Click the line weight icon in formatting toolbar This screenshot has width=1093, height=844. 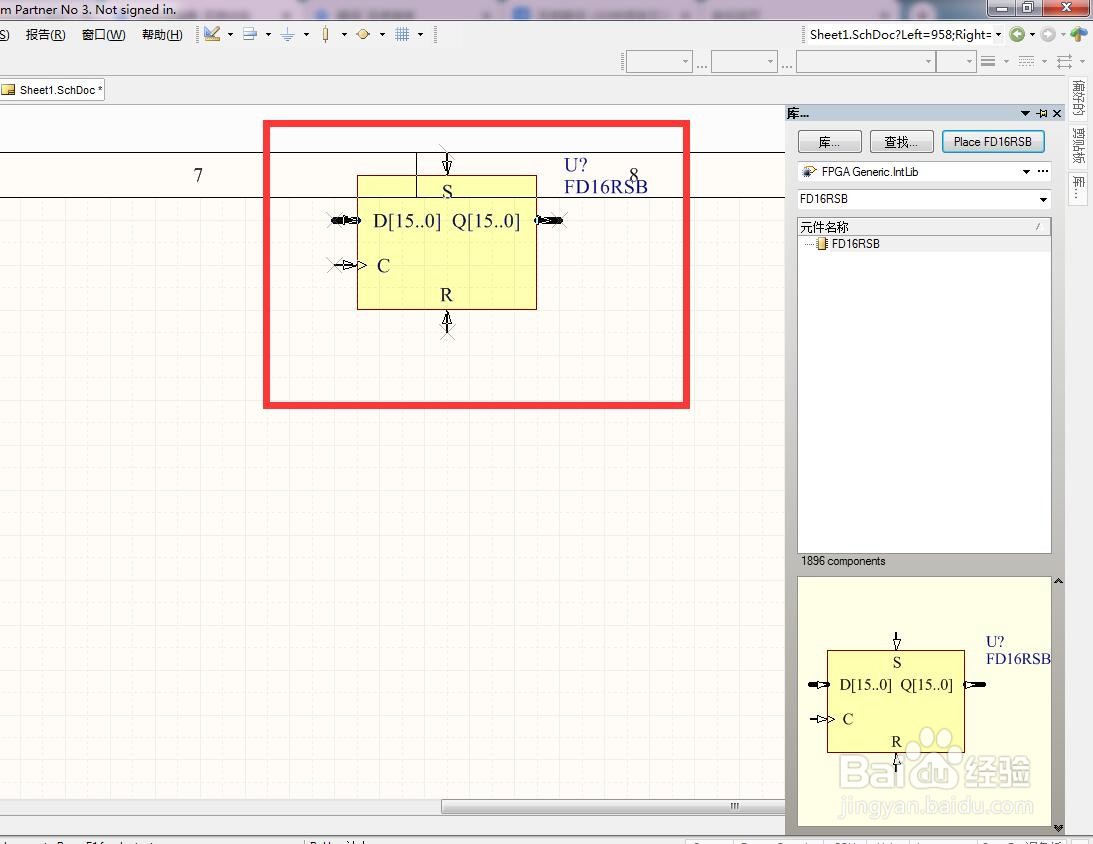click(988, 61)
